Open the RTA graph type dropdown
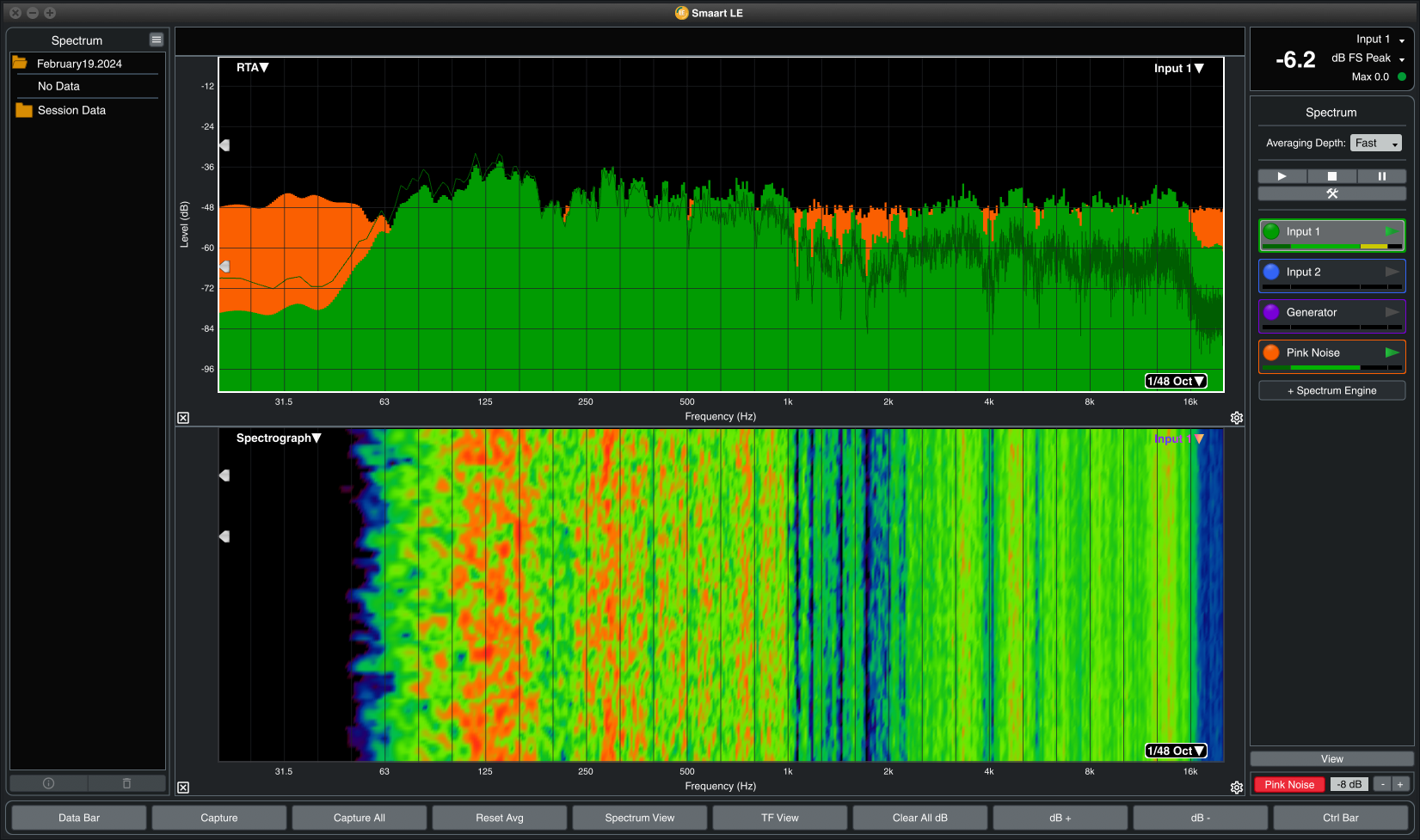 click(253, 67)
